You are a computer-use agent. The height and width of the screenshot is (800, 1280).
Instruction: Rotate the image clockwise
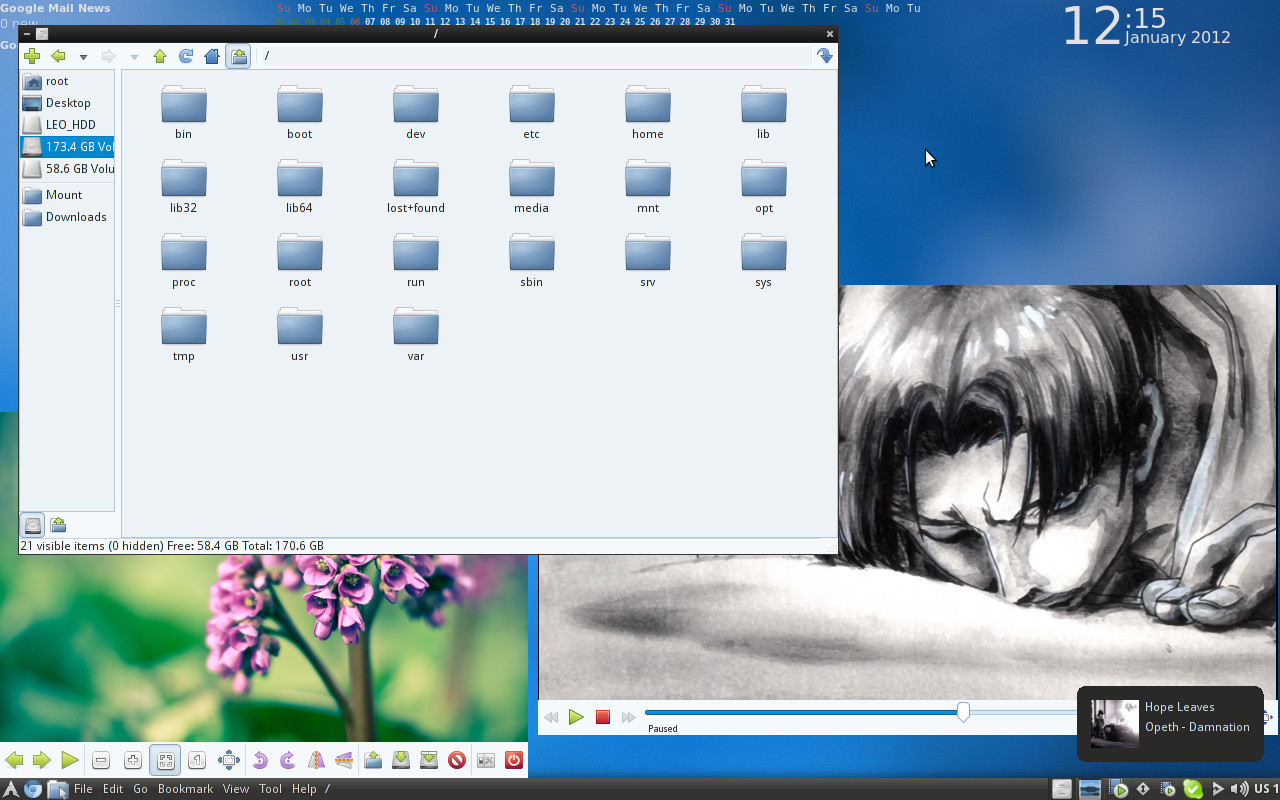tap(288, 761)
